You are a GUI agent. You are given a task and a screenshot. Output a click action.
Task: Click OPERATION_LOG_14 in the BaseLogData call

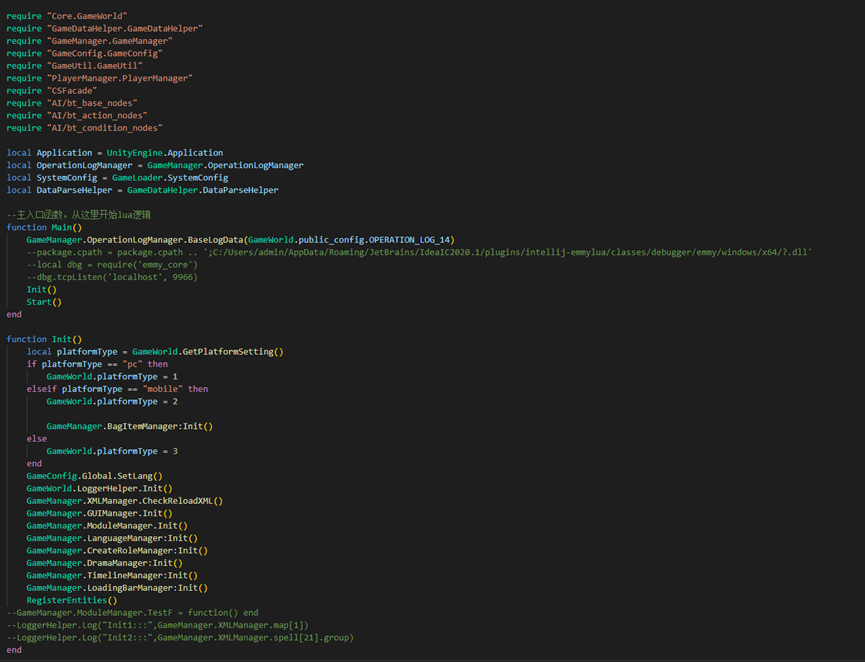click(410, 240)
